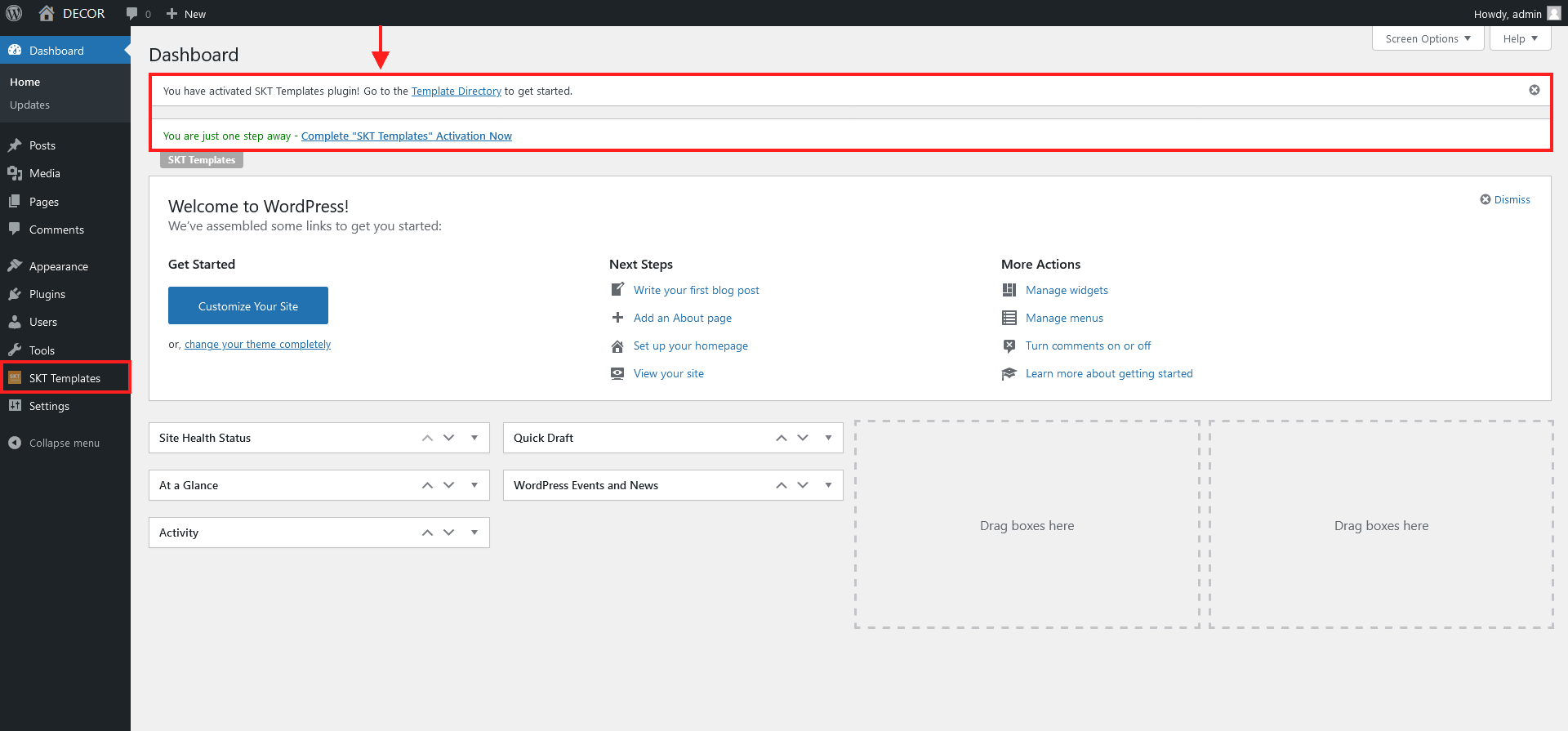Open the Plugins menu in the sidebar
The image size is (1568, 731).
pos(47,294)
